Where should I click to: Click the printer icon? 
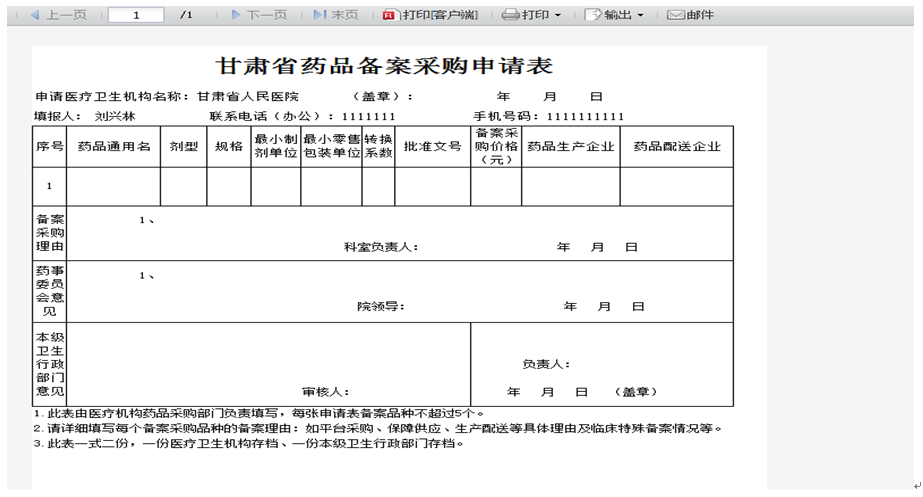pos(510,15)
